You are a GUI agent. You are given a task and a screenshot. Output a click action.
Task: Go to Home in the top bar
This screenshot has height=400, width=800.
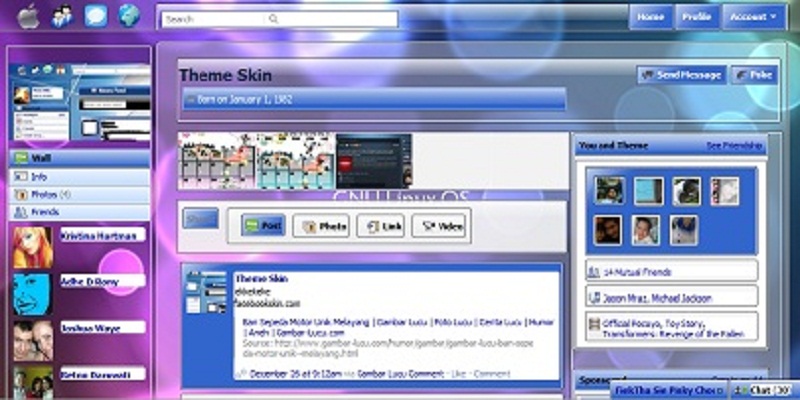click(651, 17)
